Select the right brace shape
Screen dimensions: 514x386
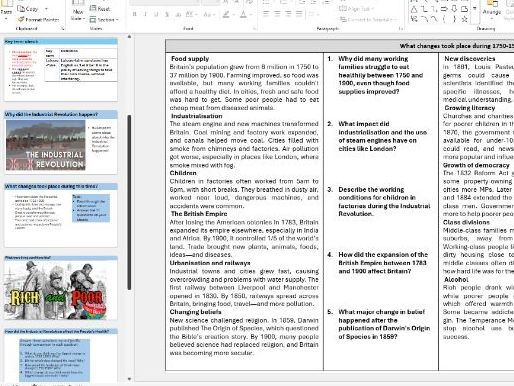click(x=454, y=19)
